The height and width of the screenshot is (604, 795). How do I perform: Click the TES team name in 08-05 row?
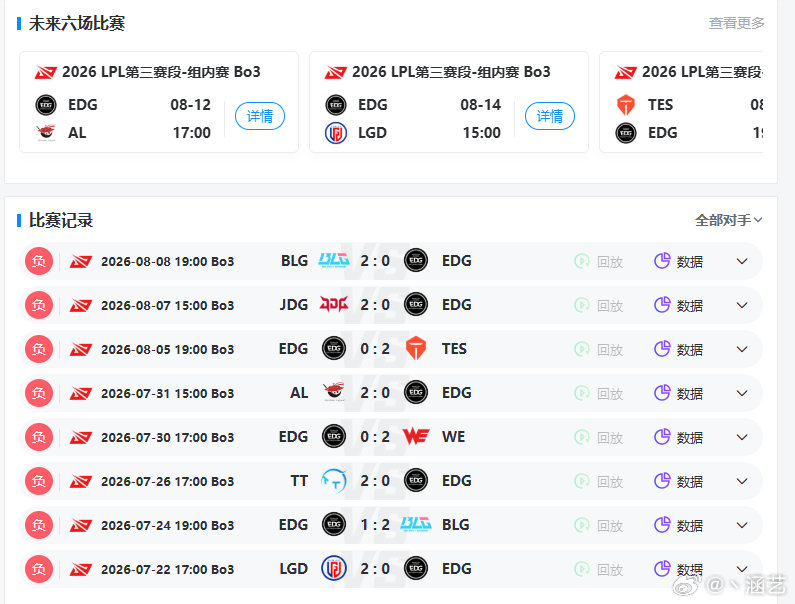coord(454,349)
